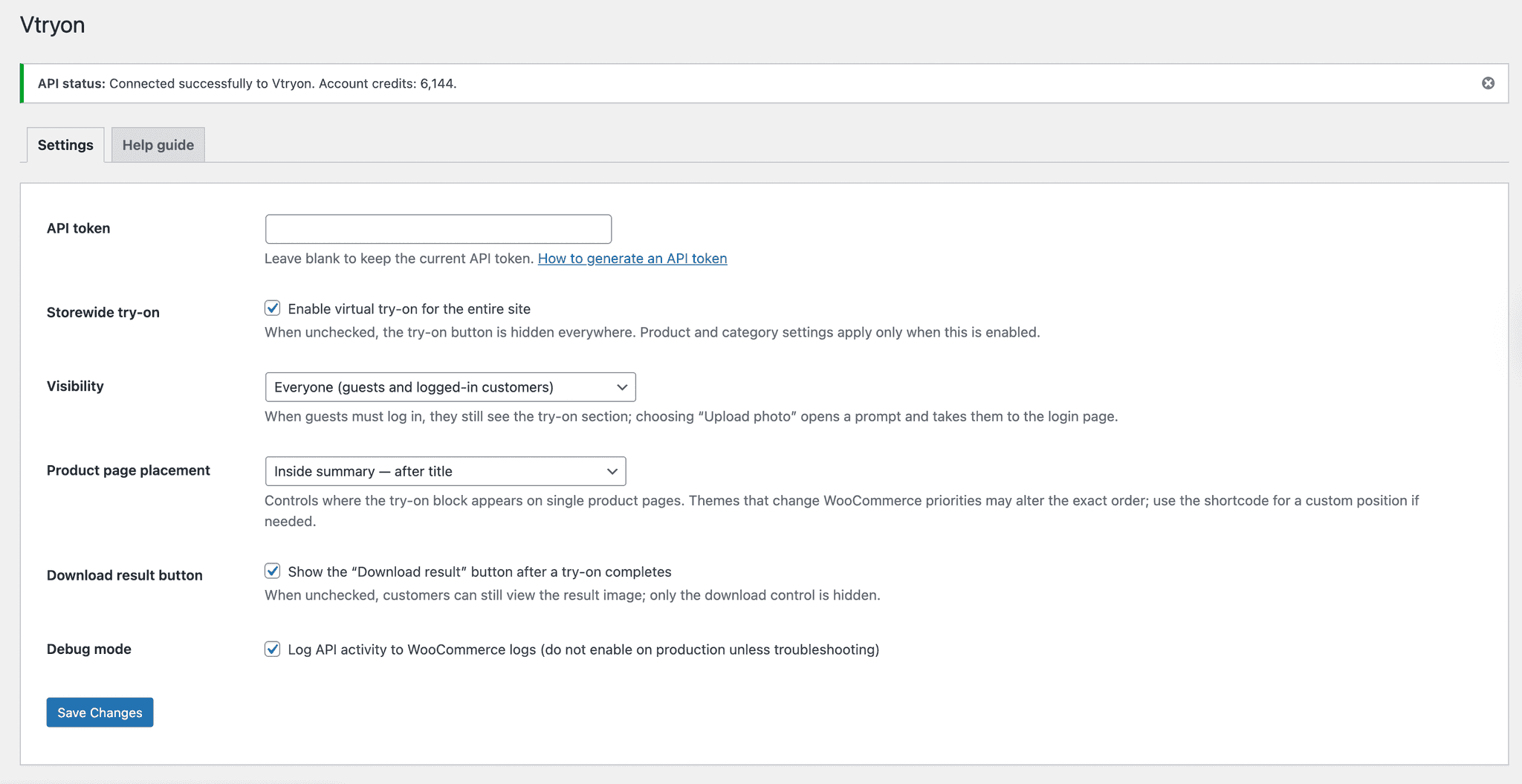Click the Download result button label
The height and width of the screenshot is (784, 1522).
click(x=125, y=575)
